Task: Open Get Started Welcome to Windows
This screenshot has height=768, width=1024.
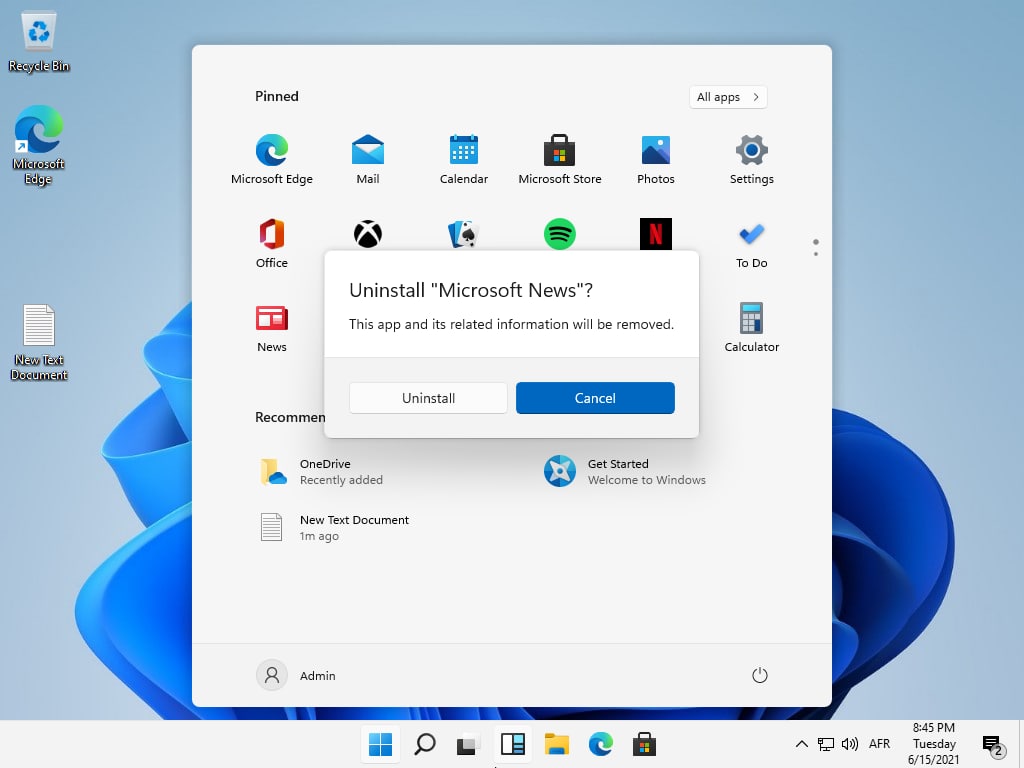Action: 625,472
